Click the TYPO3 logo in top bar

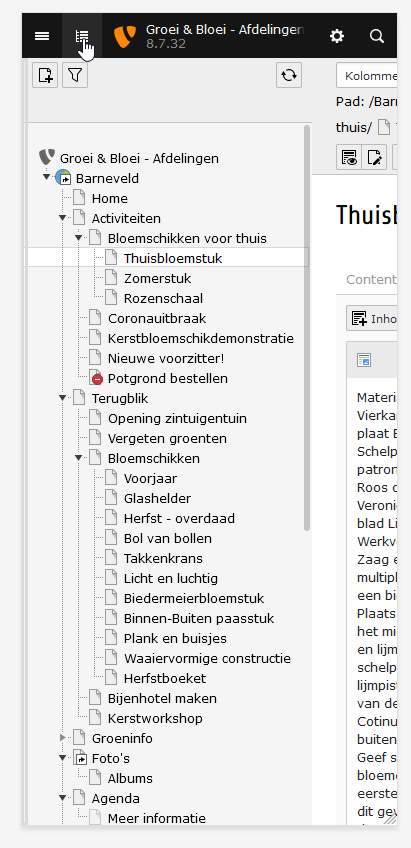(124, 36)
